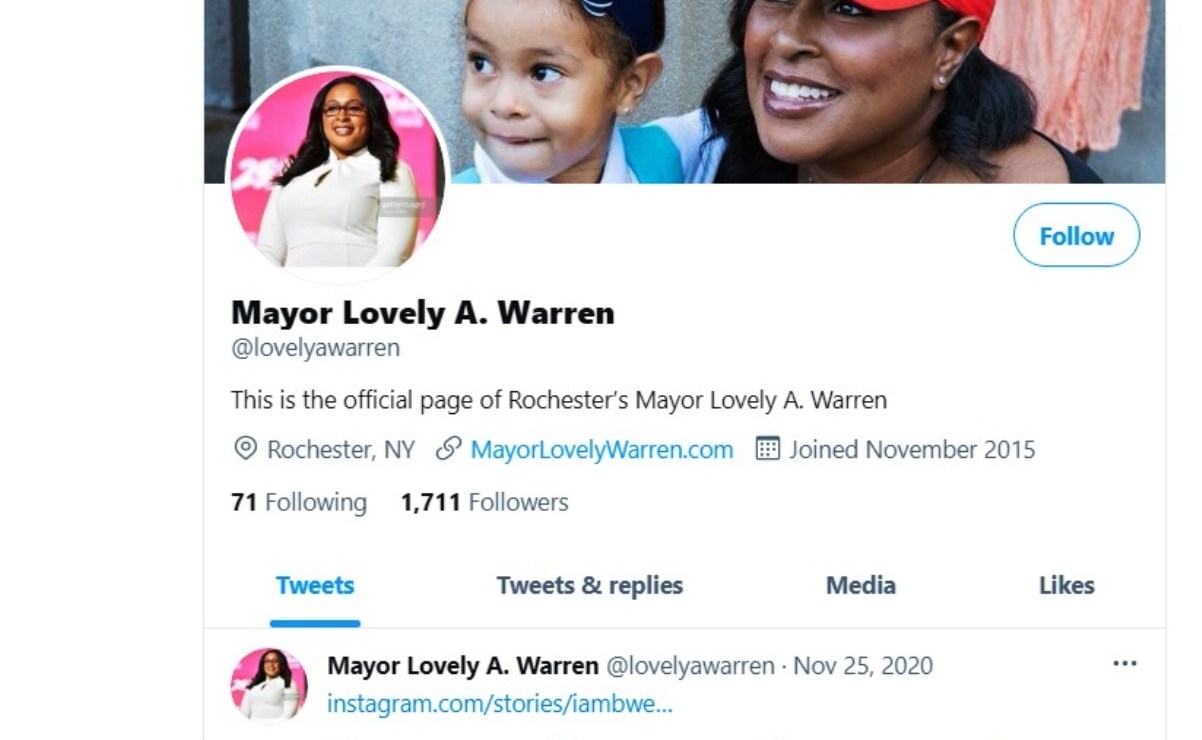The width and height of the screenshot is (1202, 740).
Task: Open the profile header banner photo
Action: pos(684,91)
